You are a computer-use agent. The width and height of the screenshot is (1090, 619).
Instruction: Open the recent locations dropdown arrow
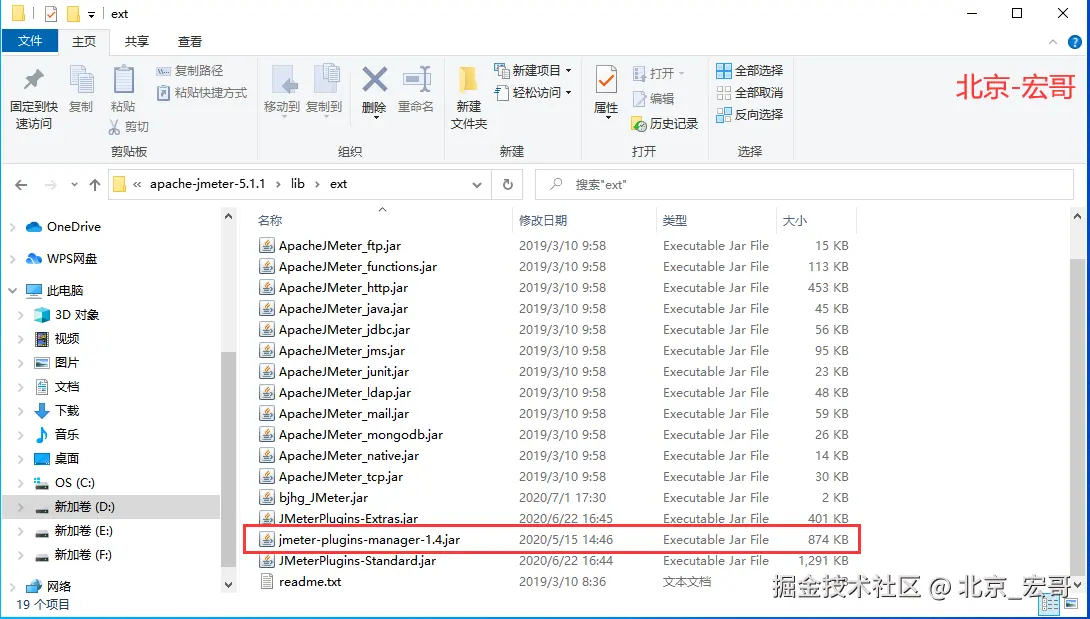click(74, 185)
